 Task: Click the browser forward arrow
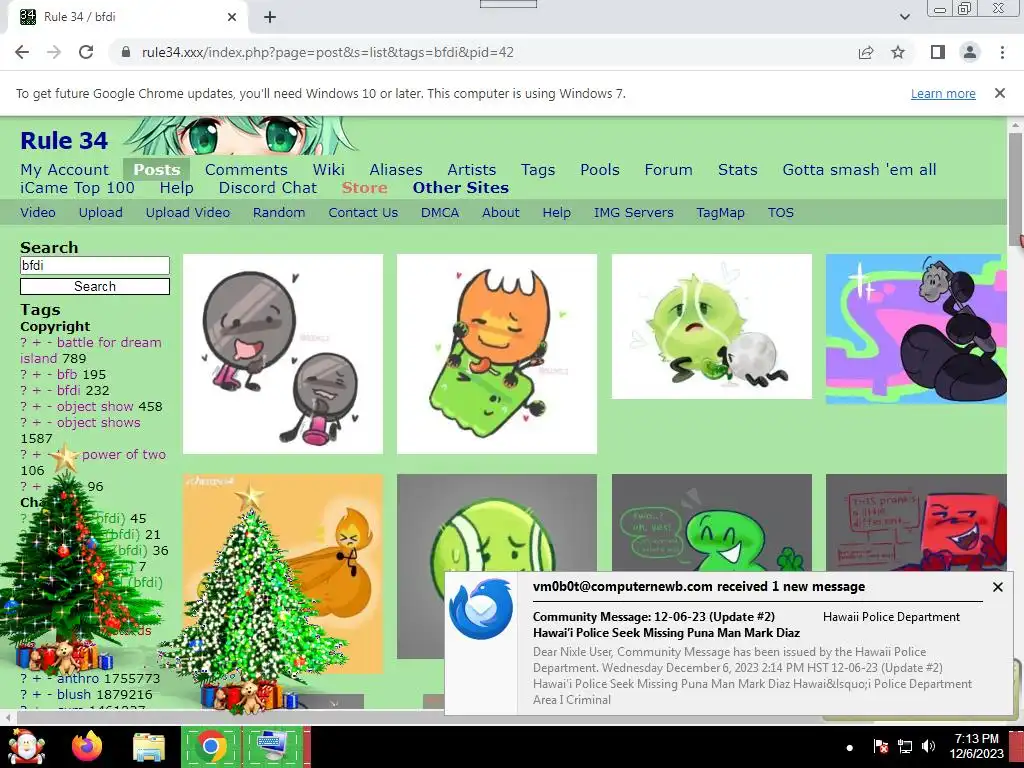coord(54,52)
